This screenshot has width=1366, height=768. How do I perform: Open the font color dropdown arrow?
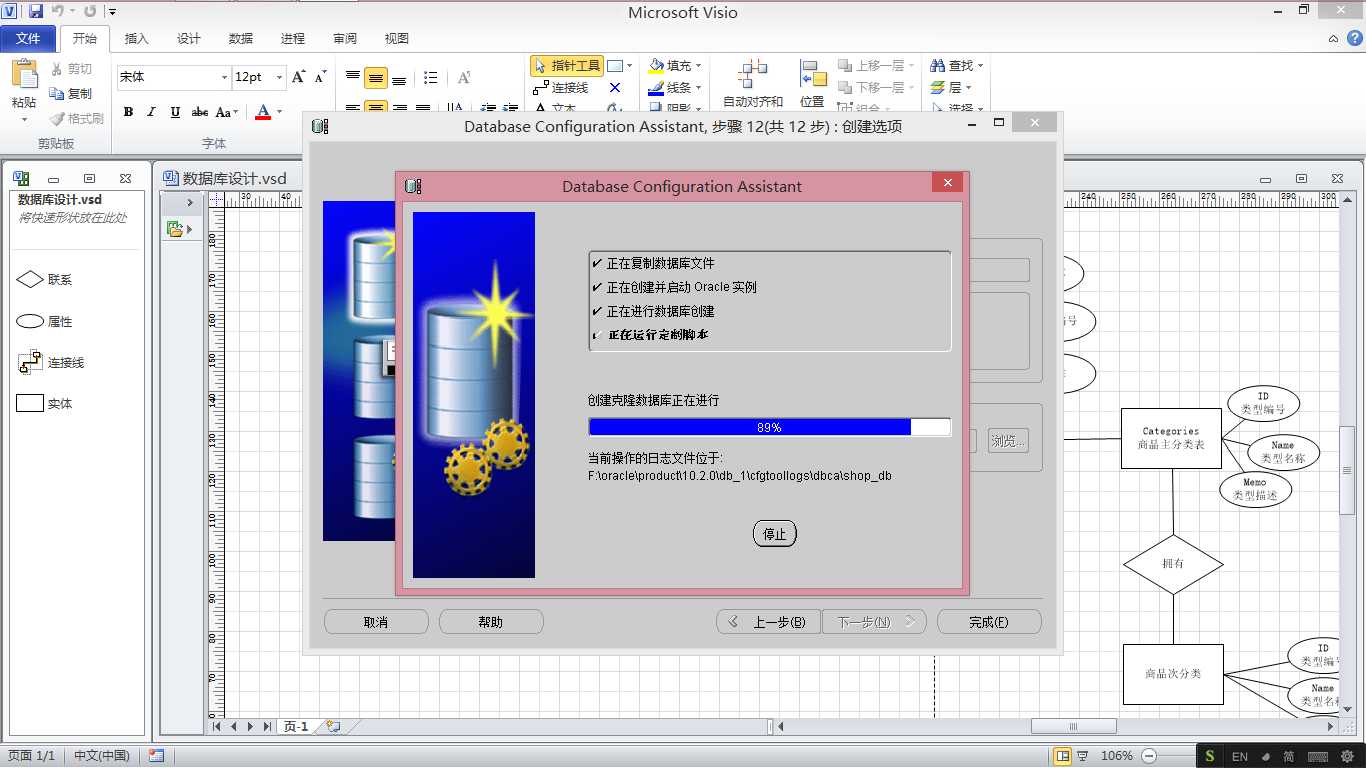tap(279, 112)
